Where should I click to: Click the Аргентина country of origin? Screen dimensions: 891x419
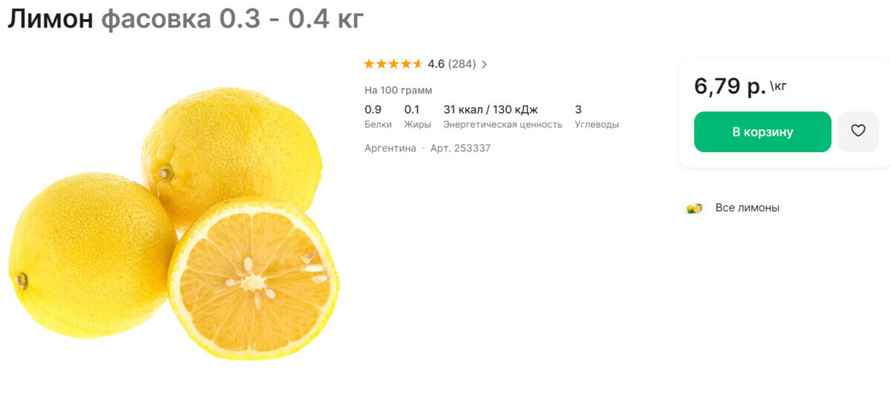coord(390,148)
